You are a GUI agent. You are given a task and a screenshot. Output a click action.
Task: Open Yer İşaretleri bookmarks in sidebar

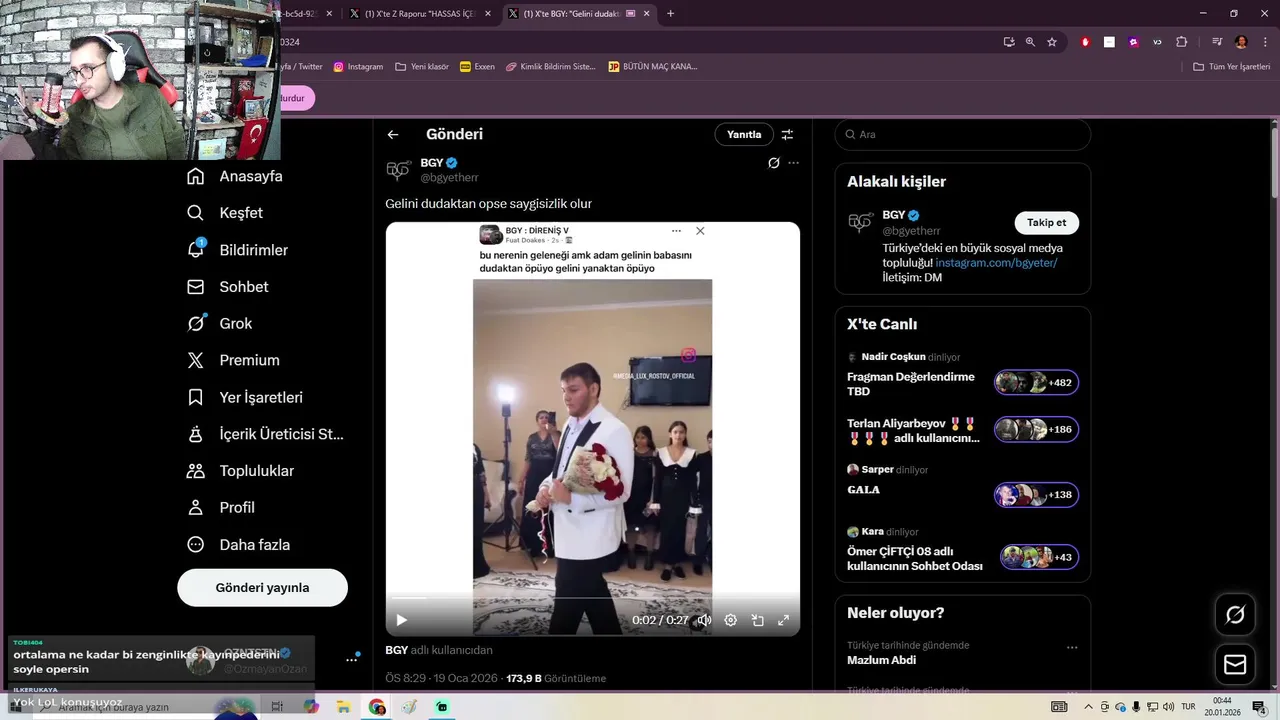click(x=245, y=397)
